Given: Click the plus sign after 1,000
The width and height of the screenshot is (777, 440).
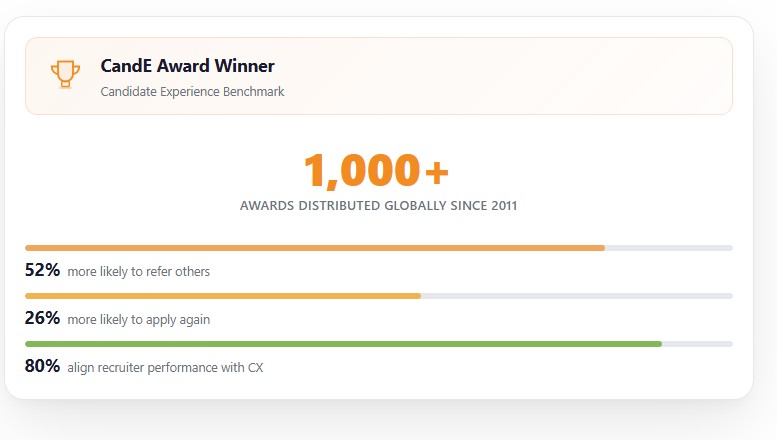Looking at the screenshot, I should (x=437, y=173).
